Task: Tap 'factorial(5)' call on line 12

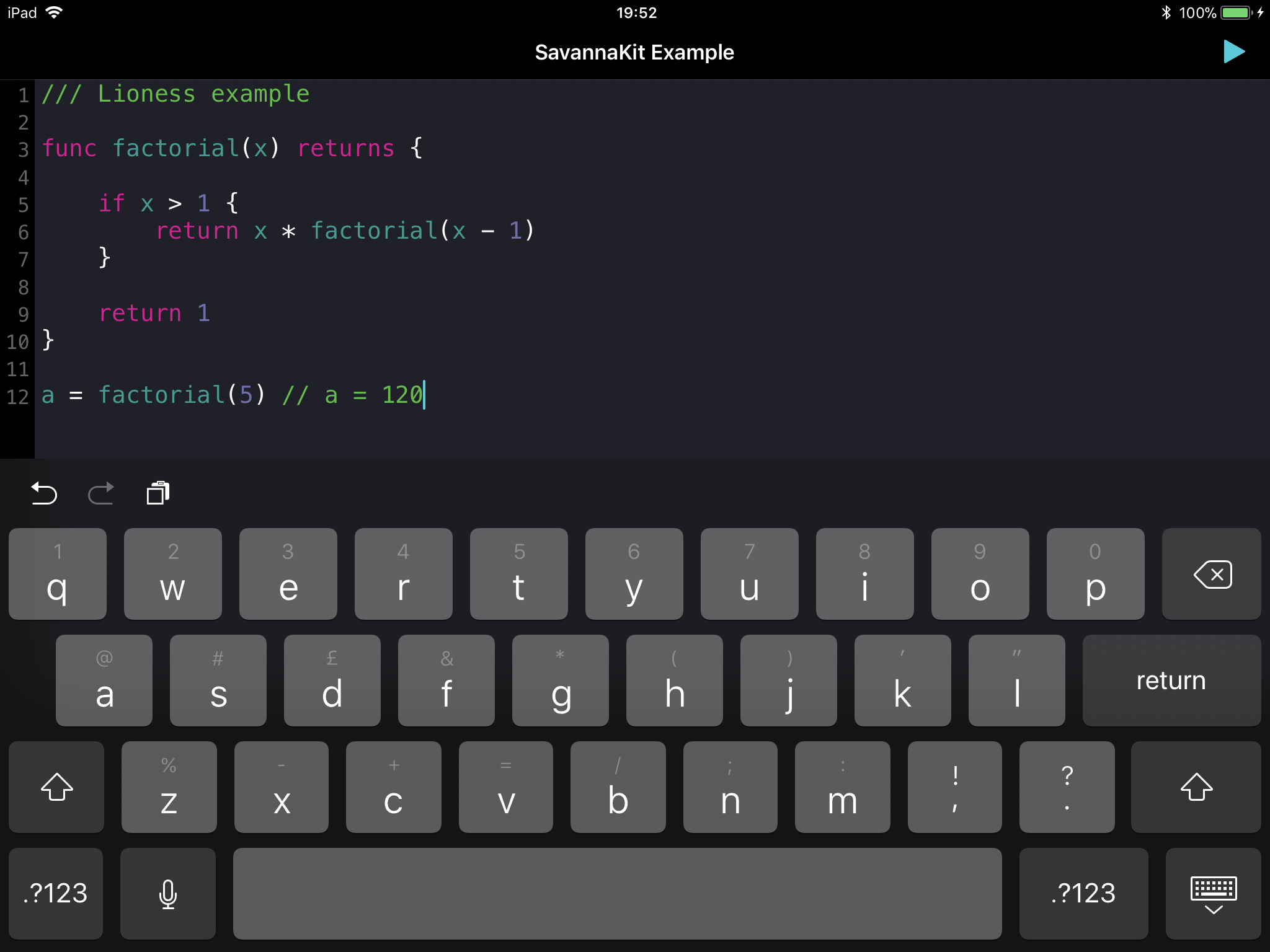Action: [x=182, y=395]
